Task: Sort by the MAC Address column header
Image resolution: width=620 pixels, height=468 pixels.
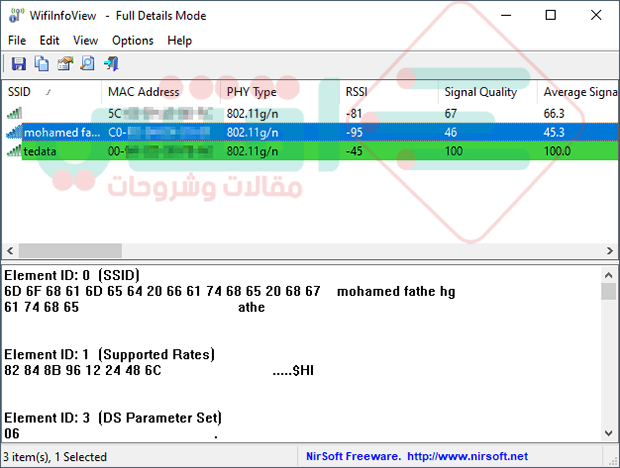Action: coord(161,92)
